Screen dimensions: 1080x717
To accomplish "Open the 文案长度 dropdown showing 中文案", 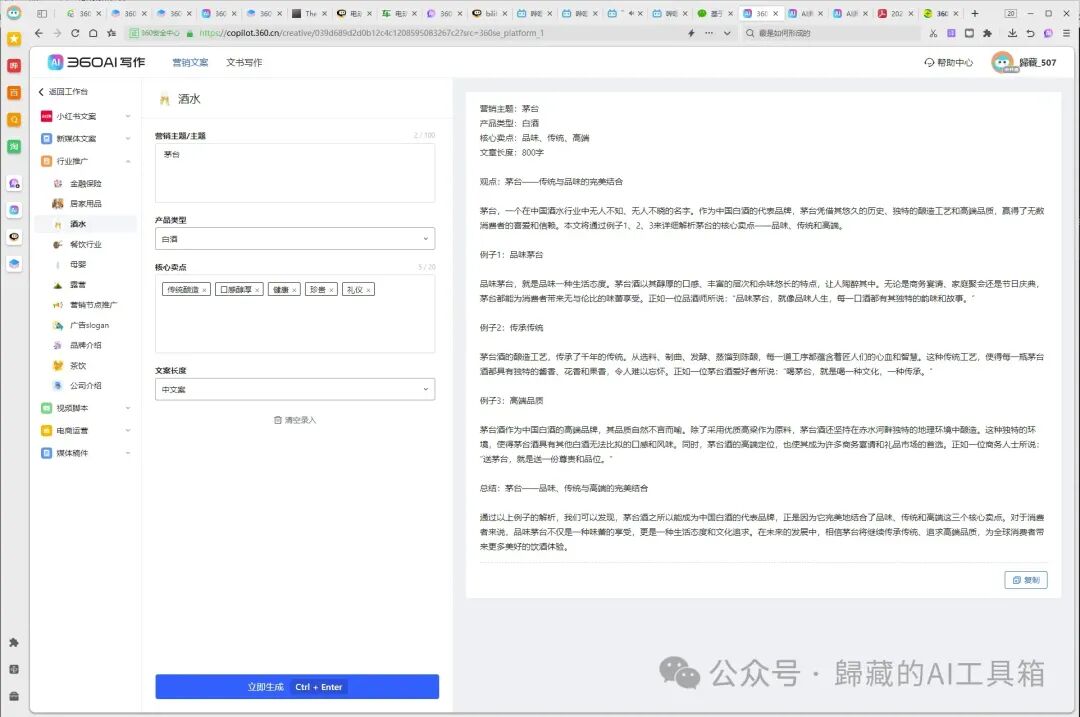I will [x=295, y=389].
